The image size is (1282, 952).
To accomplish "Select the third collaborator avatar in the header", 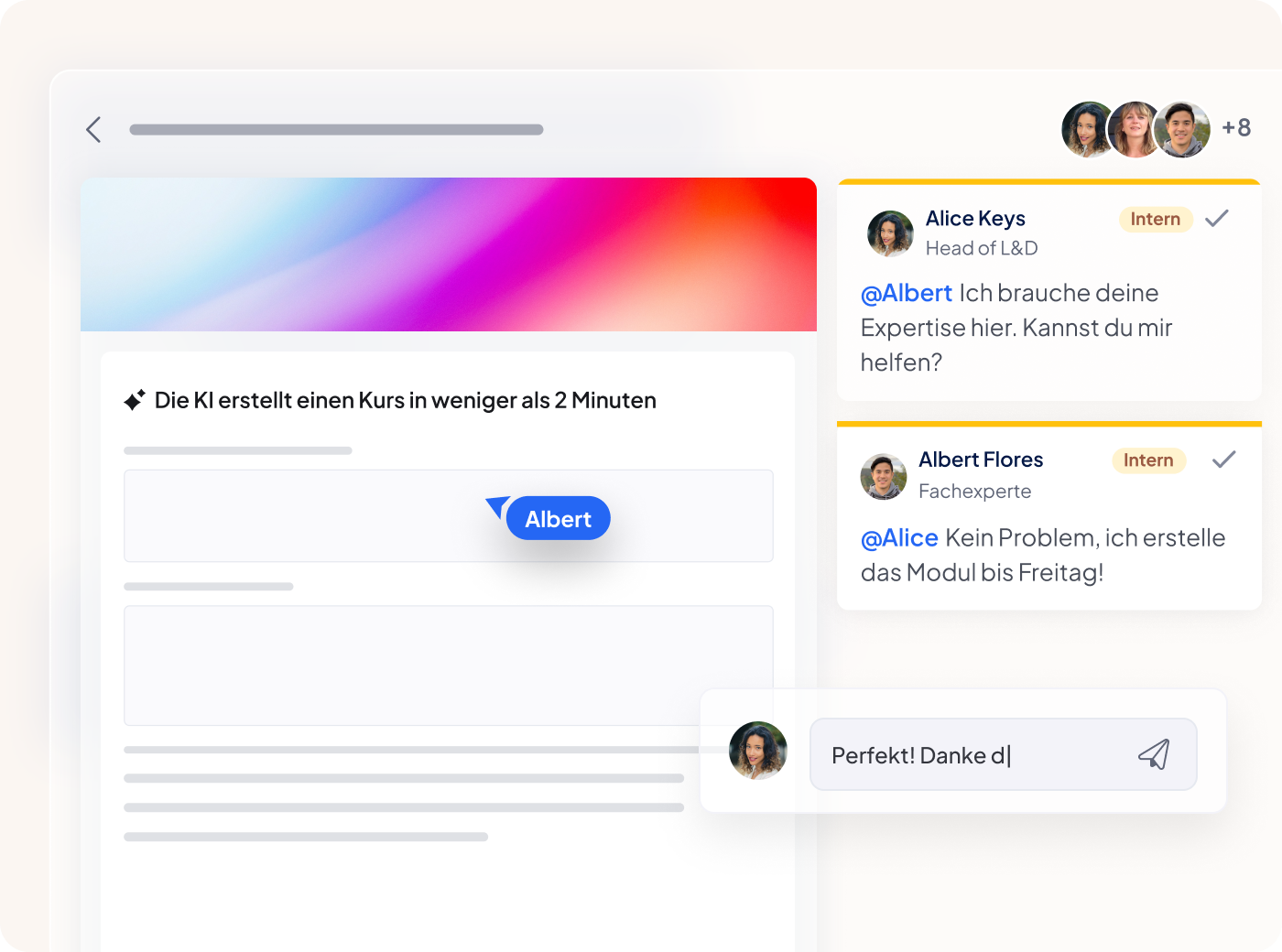I will pos(1182,129).
